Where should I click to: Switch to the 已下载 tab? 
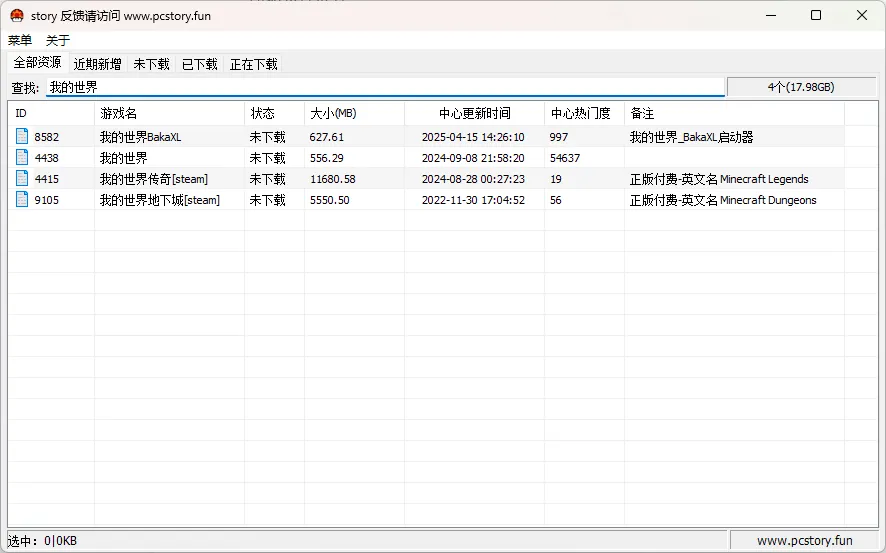(199, 64)
